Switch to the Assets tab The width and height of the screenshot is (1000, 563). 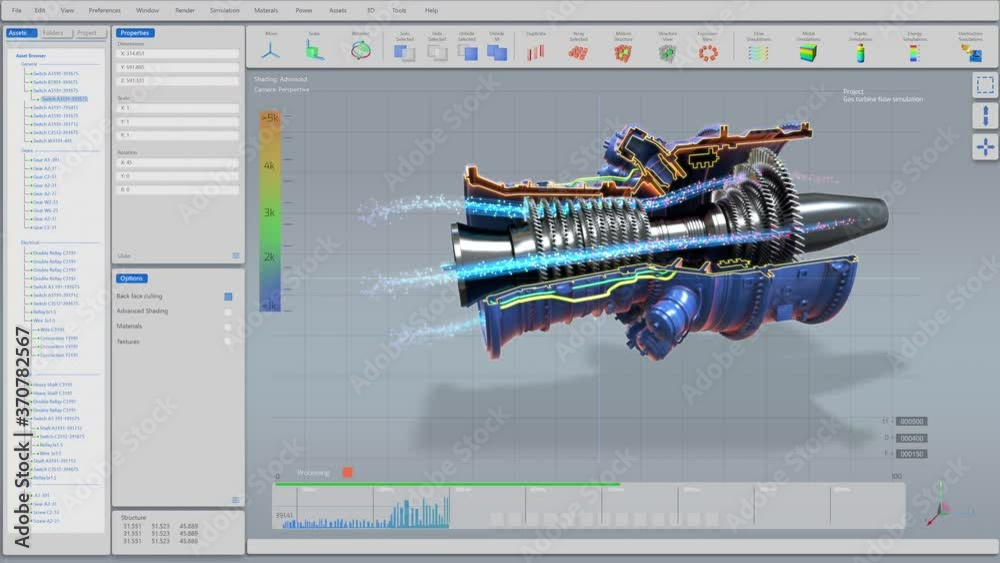21,33
